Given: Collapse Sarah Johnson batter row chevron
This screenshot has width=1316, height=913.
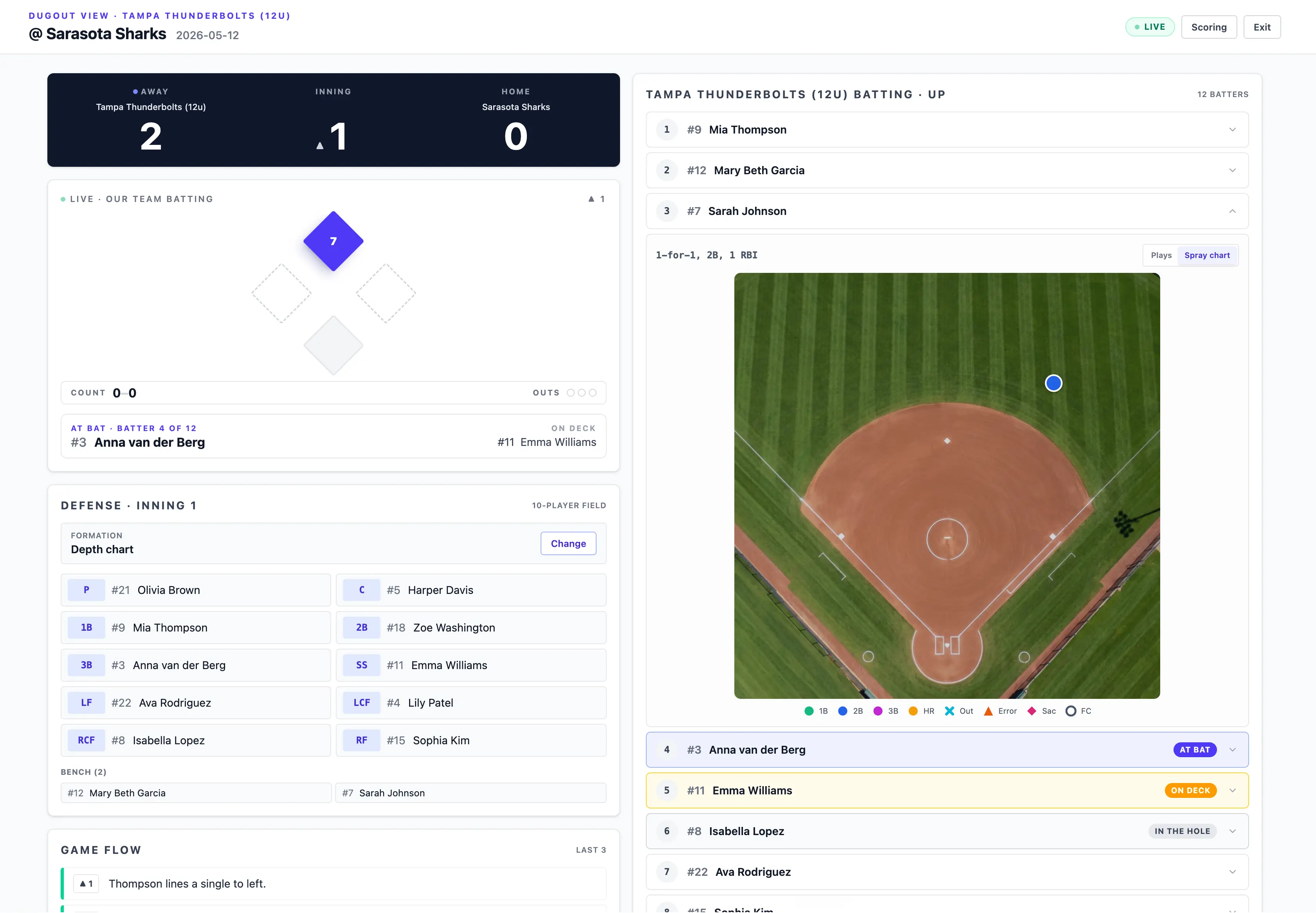Looking at the screenshot, I should tap(1233, 211).
